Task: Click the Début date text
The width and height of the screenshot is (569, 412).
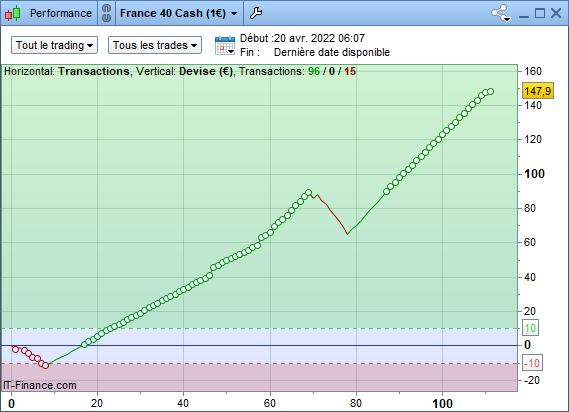Action: [x=302, y=38]
